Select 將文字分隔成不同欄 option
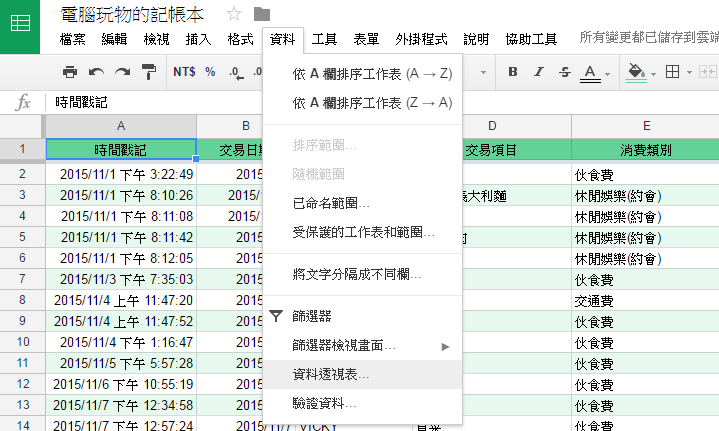The height and width of the screenshot is (431, 719). pos(363,275)
